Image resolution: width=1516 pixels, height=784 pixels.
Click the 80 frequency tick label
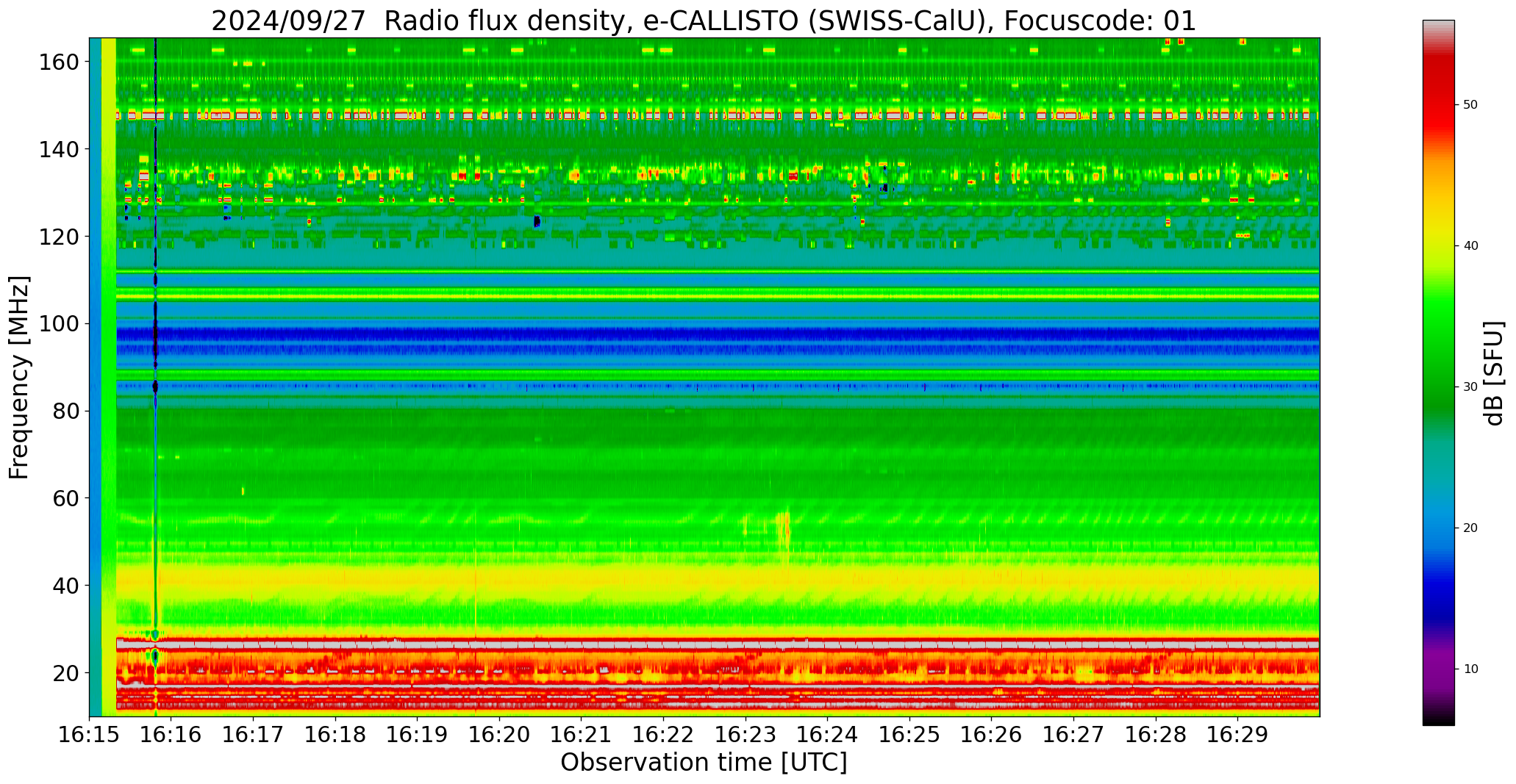point(65,411)
